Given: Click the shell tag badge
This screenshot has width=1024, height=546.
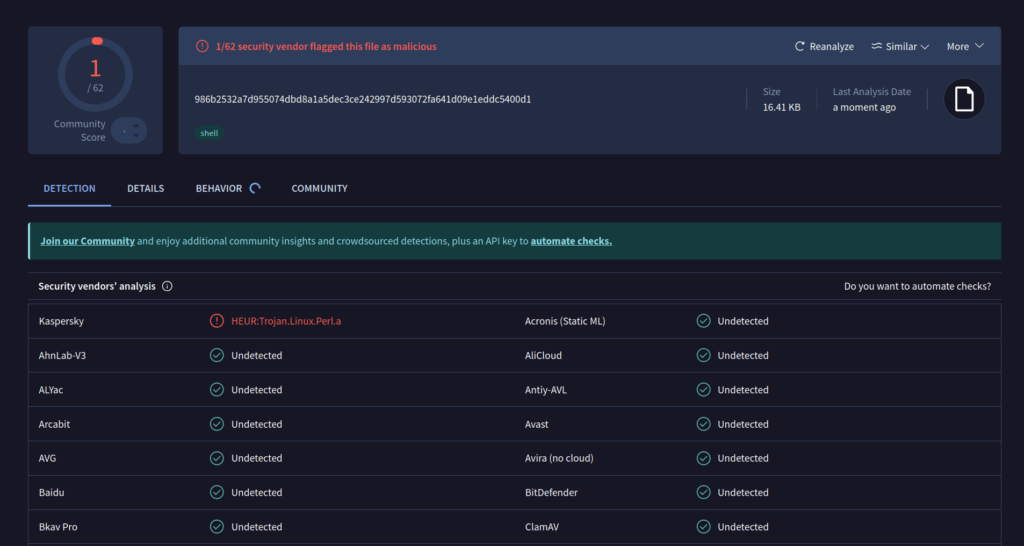Looking at the screenshot, I should pyautogui.click(x=209, y=132).
